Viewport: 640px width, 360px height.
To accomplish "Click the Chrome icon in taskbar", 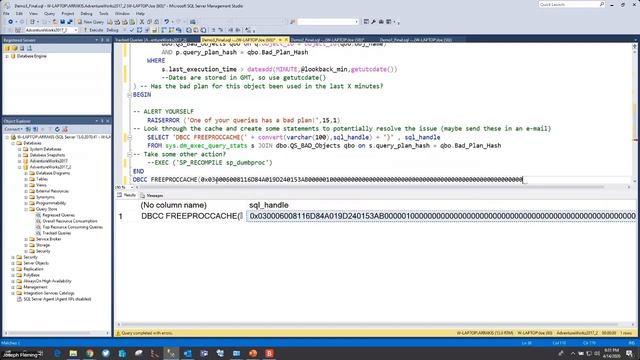I will tap(90, 353).
